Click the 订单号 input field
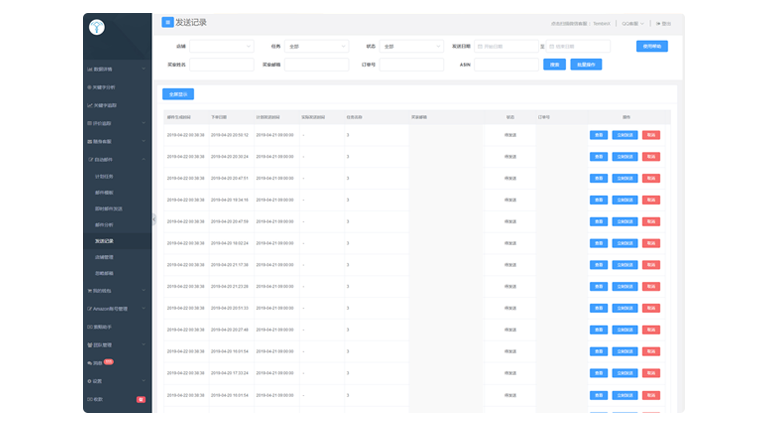This screenshot has height=440, width=768. coord(411,65)
